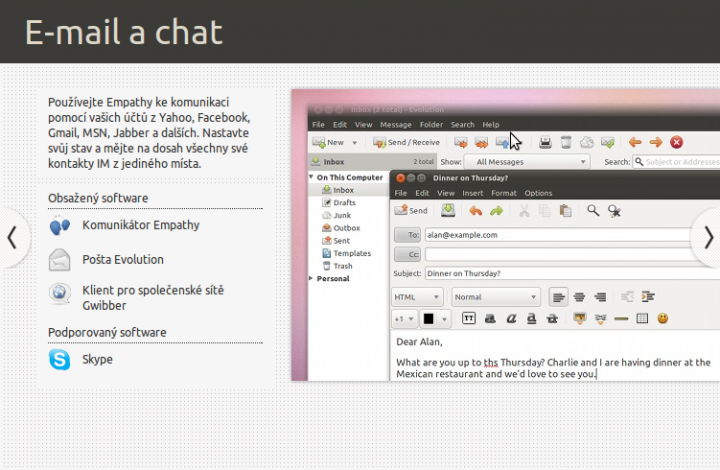
Task: Click the Paste clipboard icon in compose toolbar
Action: click(565, 211)
